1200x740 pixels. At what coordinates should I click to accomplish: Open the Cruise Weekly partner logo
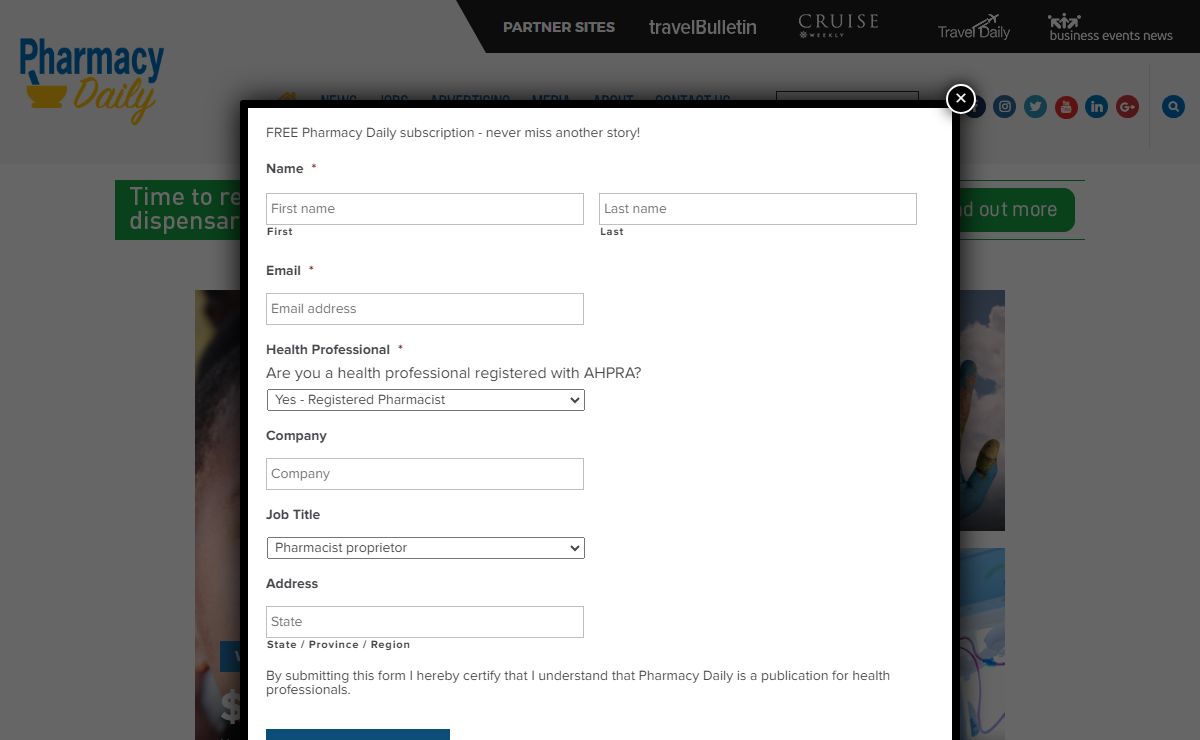point(838,26)
